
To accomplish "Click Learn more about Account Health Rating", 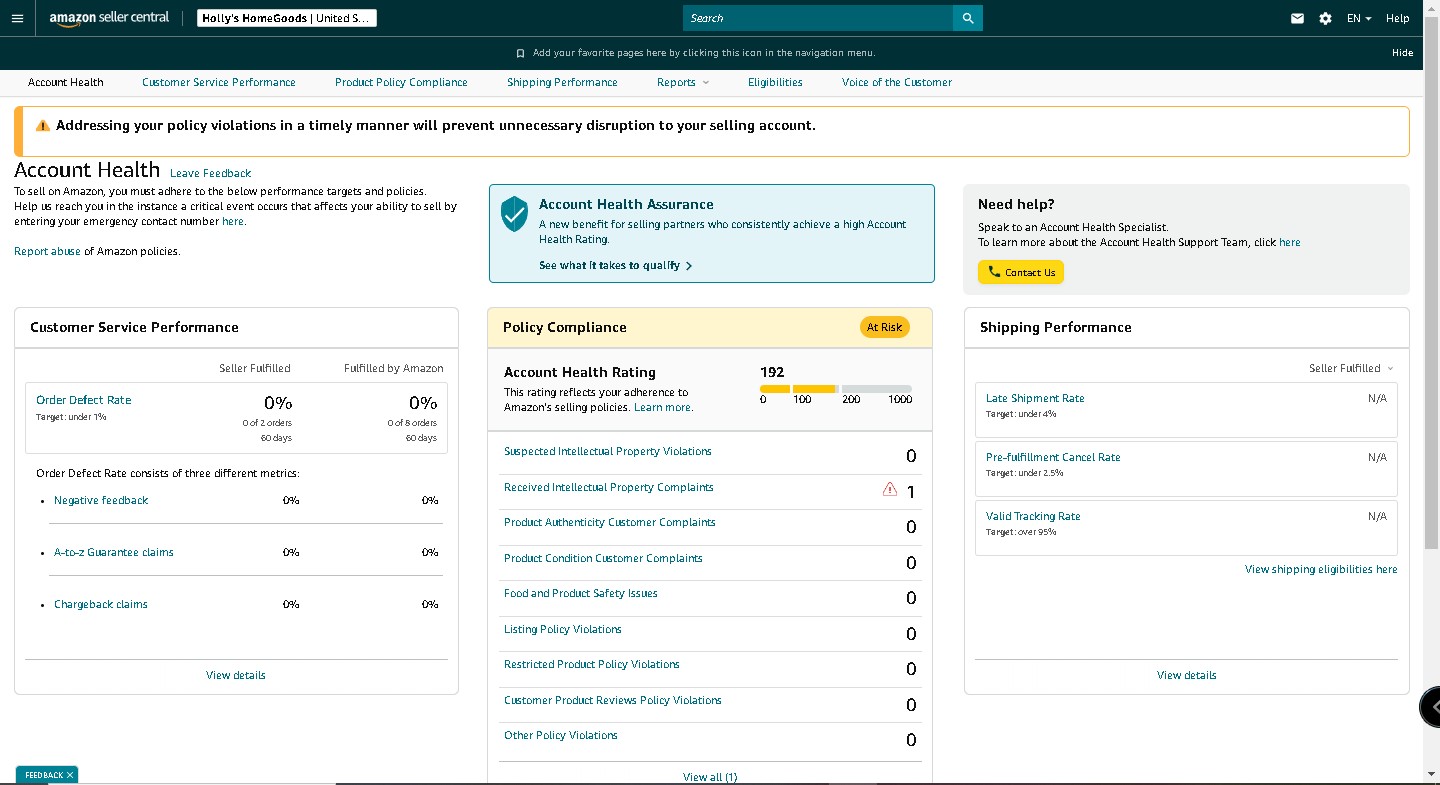I will [663, 407].
